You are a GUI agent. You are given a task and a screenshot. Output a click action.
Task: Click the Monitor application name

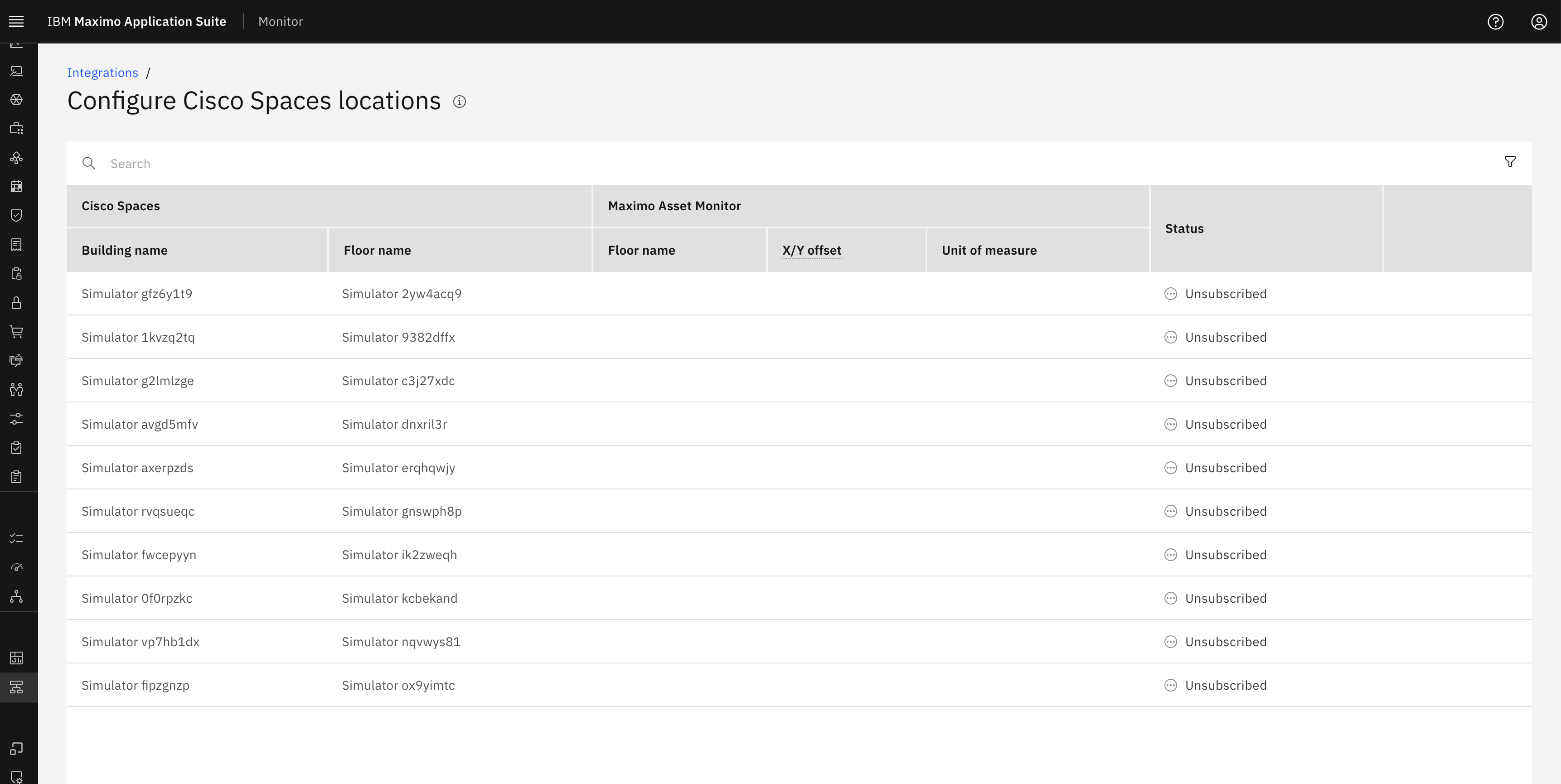click(281, 22)
